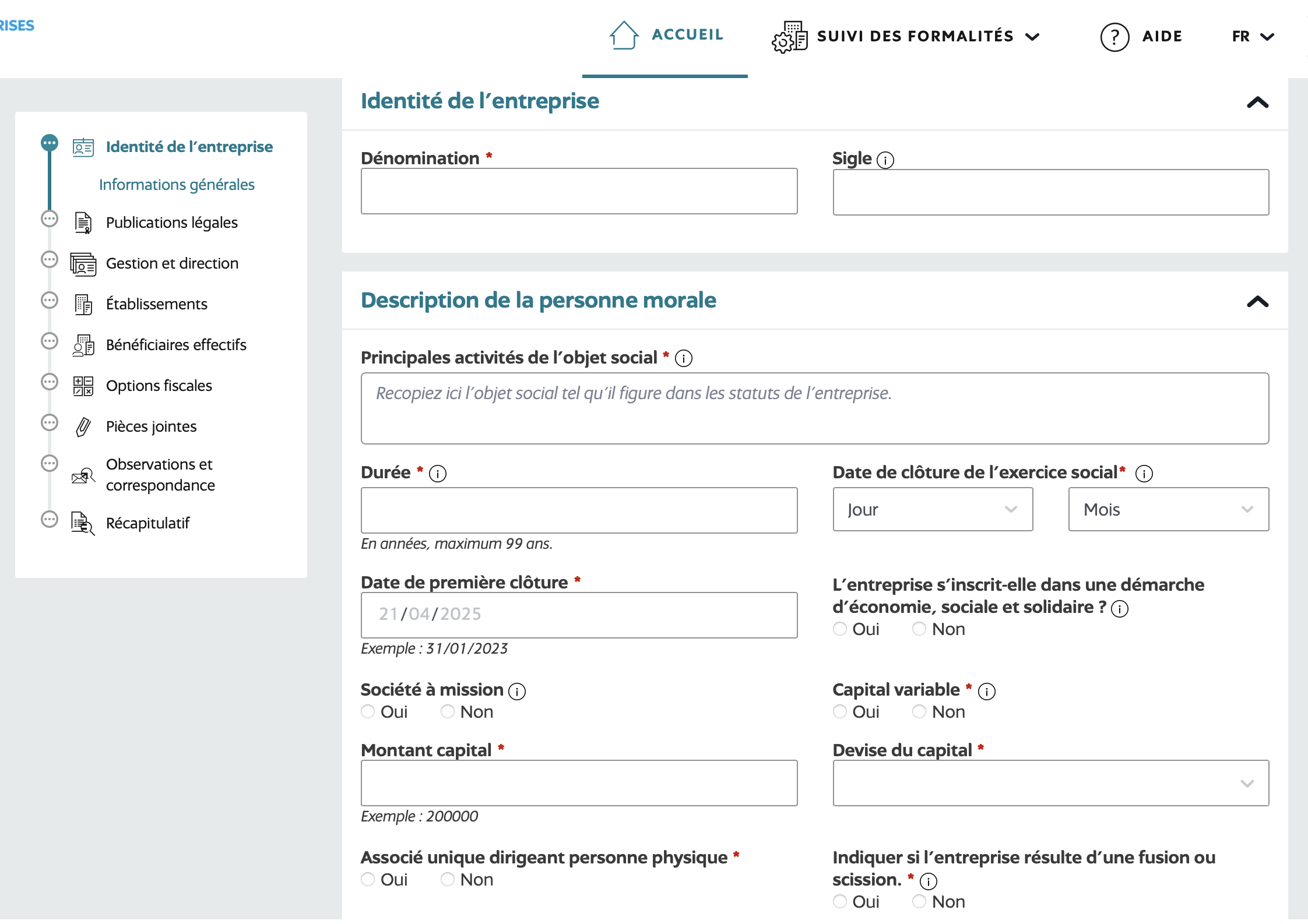Viewport: 1308px width, 924px height.
Task: Click the Dénomination input field
Action: [579, 192]
